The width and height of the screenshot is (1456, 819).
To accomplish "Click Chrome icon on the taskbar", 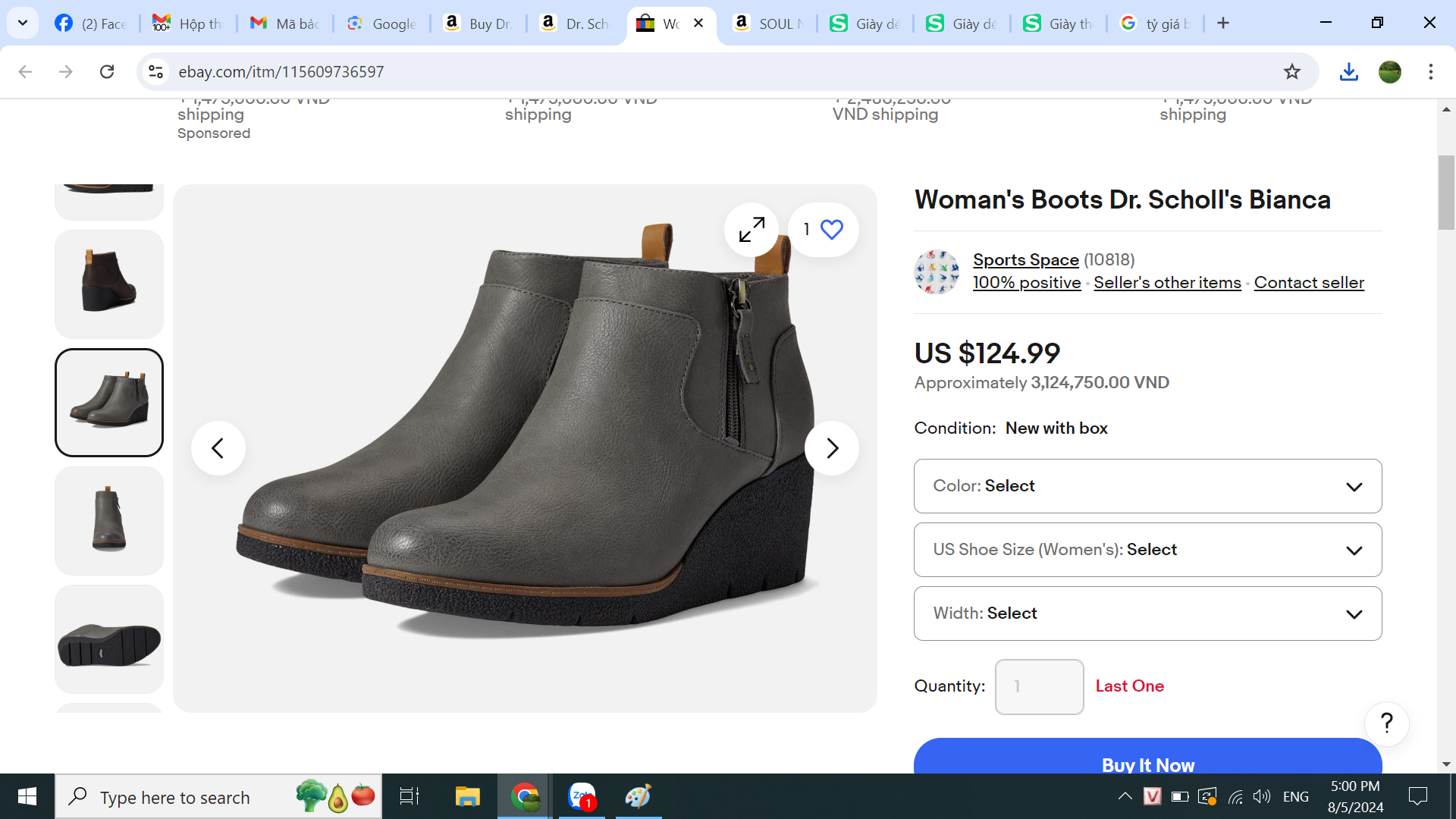I will (x=525, y=796).
